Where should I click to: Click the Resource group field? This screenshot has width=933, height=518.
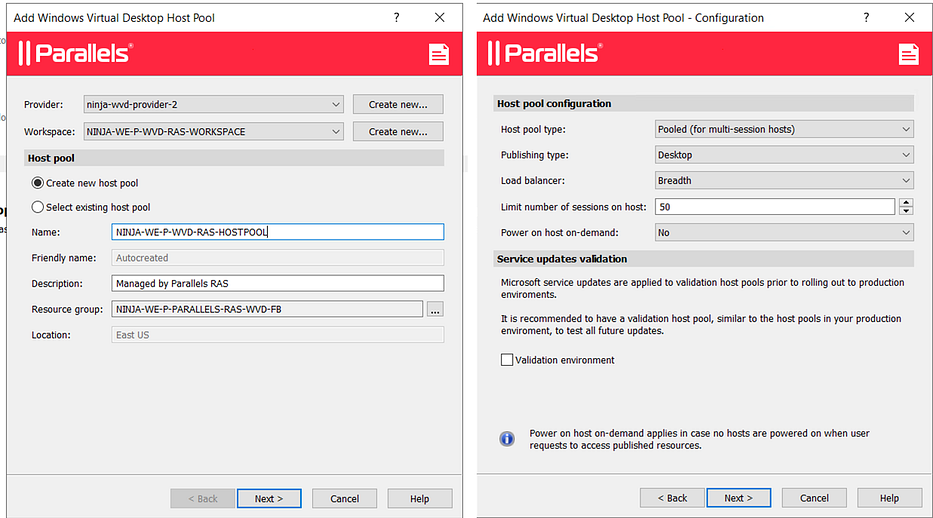(x=267, y=309)
